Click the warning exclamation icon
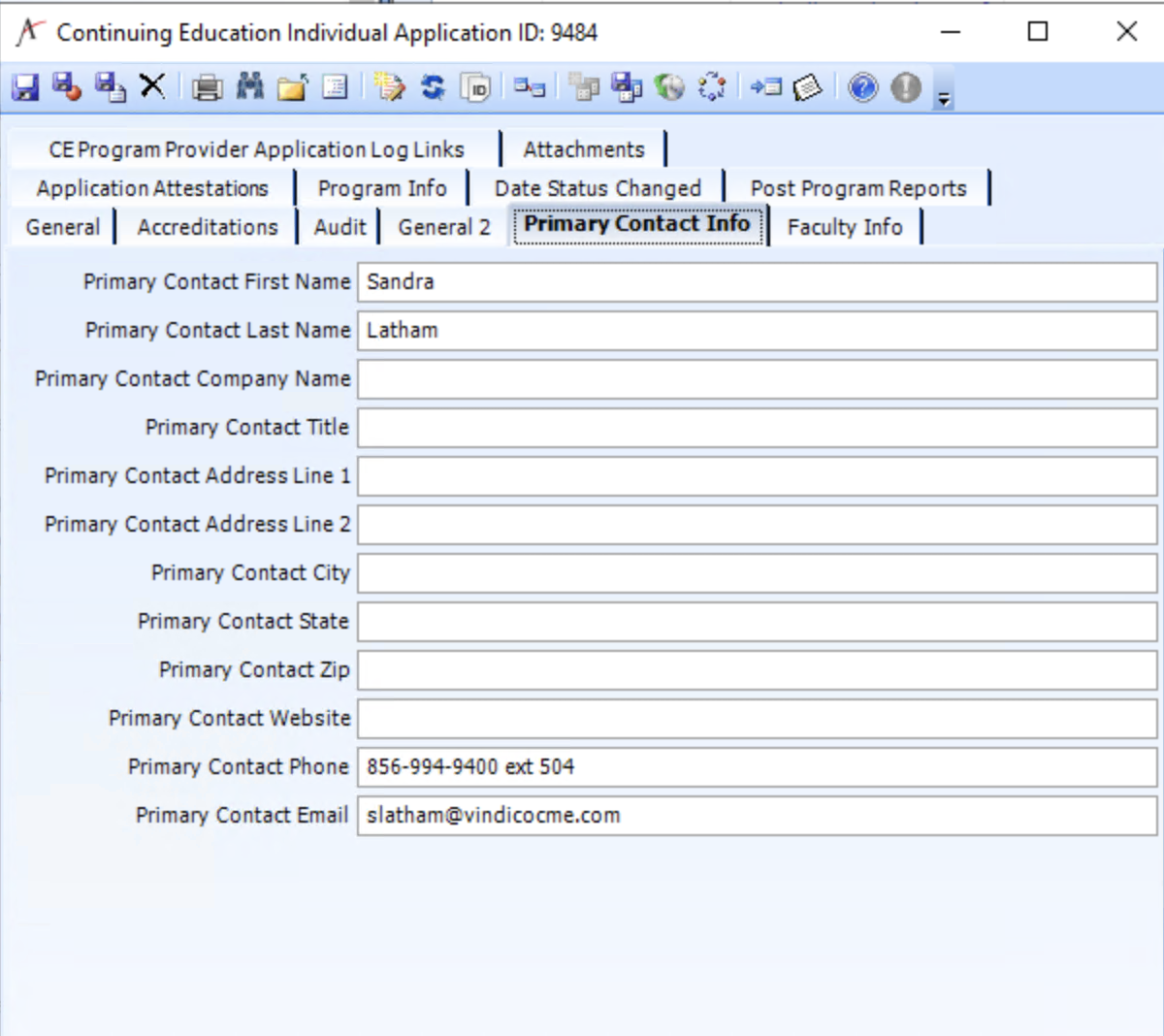Screen dimensions: 1164x1036 click(x=905, y=86)
